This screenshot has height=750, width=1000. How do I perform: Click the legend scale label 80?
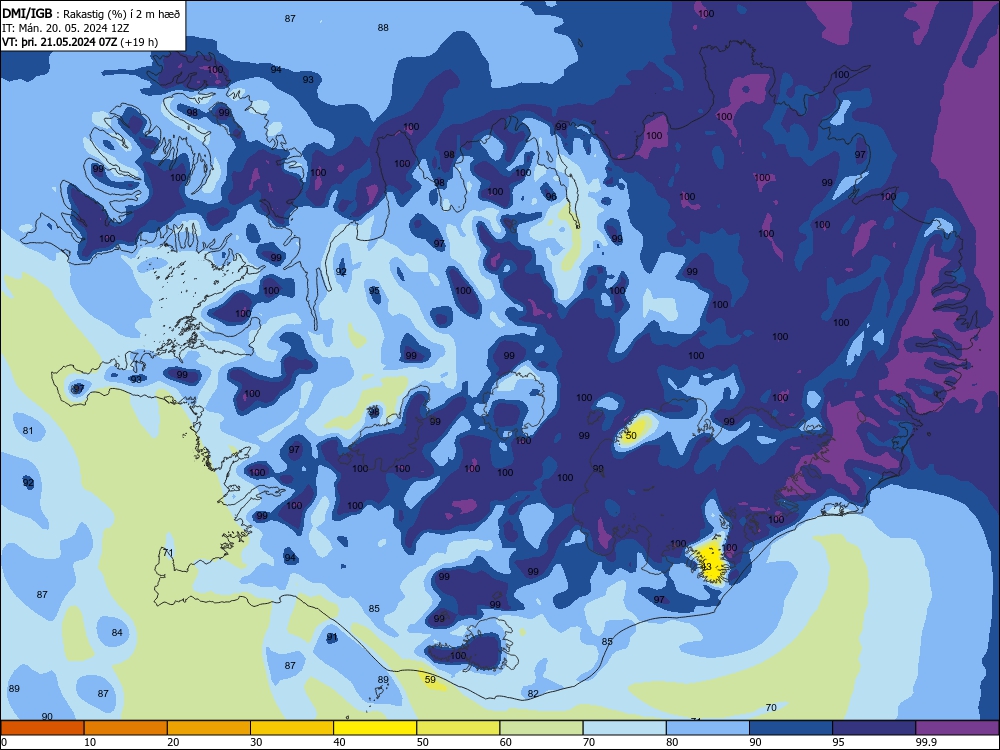point(672,742)
